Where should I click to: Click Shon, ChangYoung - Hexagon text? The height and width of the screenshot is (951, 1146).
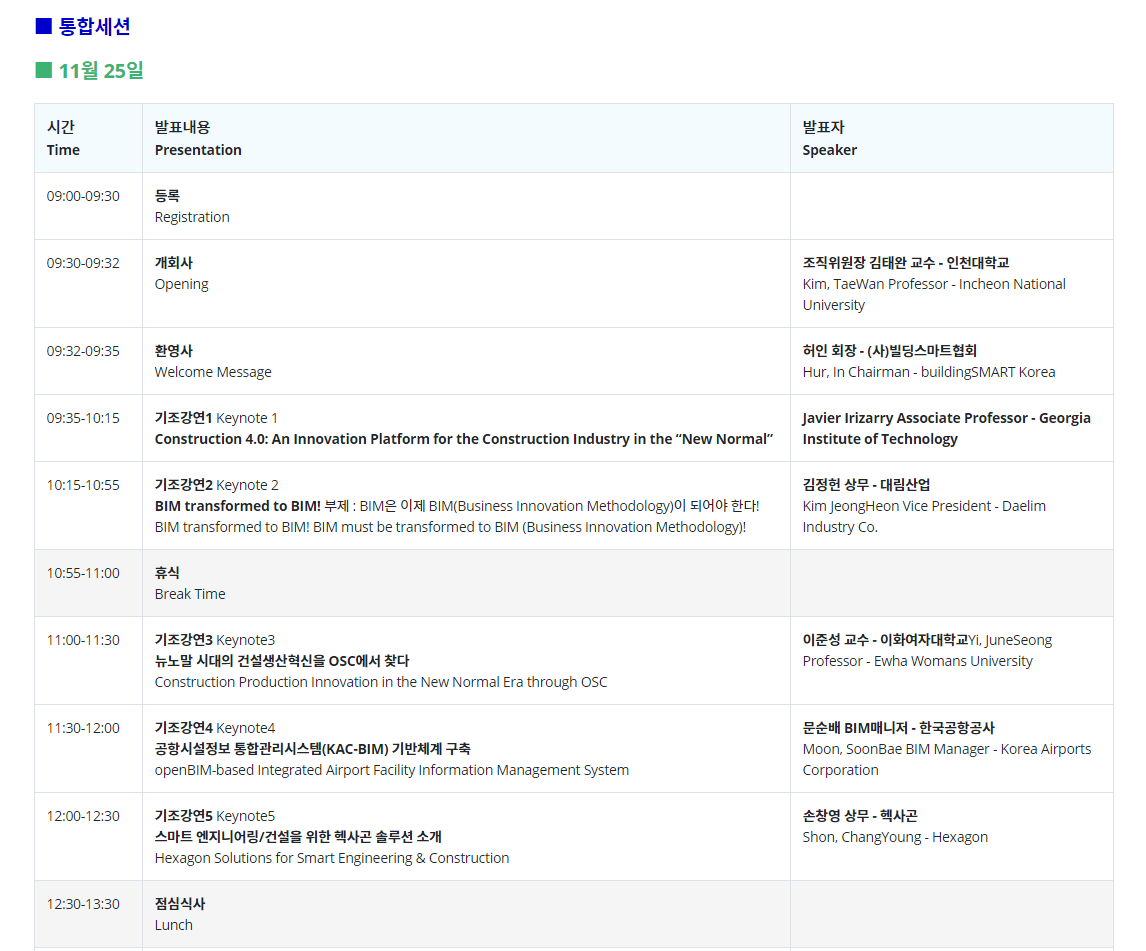pos(895,837)
